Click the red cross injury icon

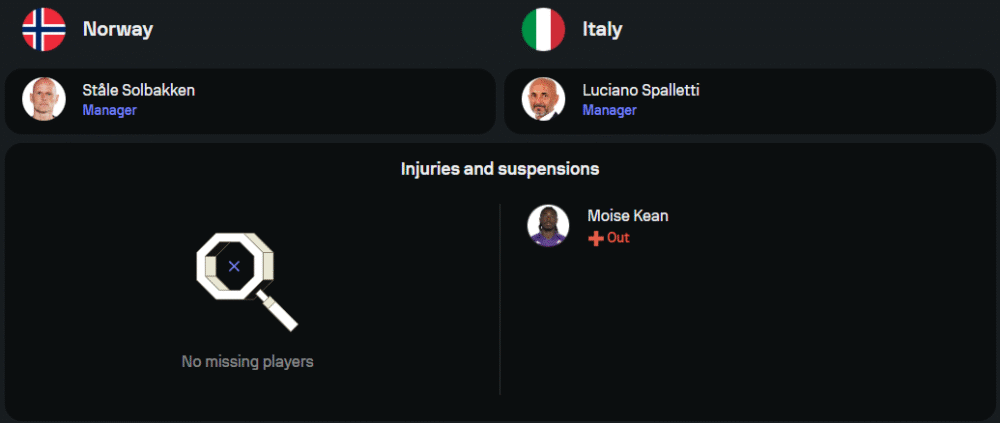[x=595, y=239]
